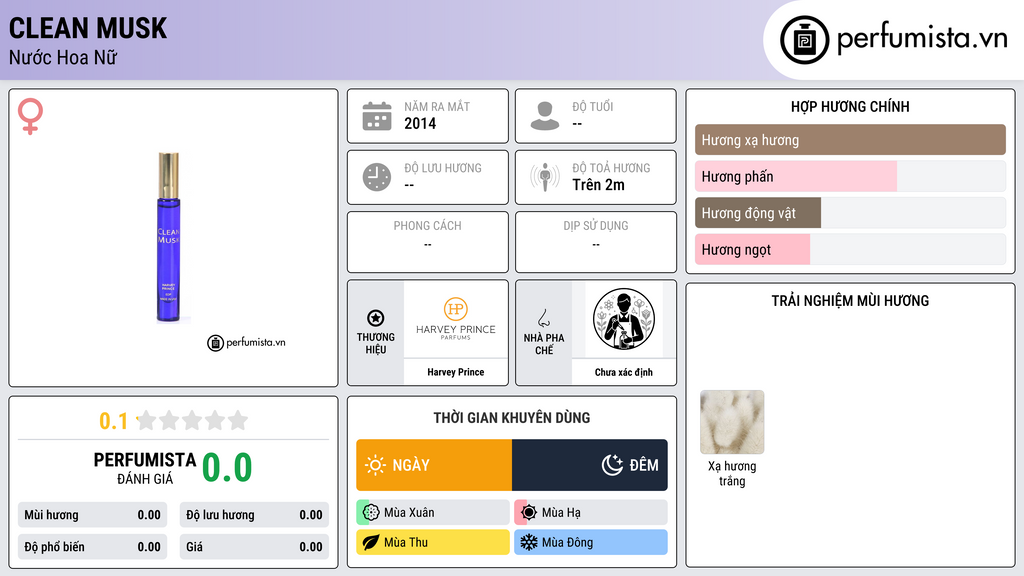Screen dimensions: 1024x576
Task: Click the sillage person icon for Độ toả hương
Action: point(545,177)
